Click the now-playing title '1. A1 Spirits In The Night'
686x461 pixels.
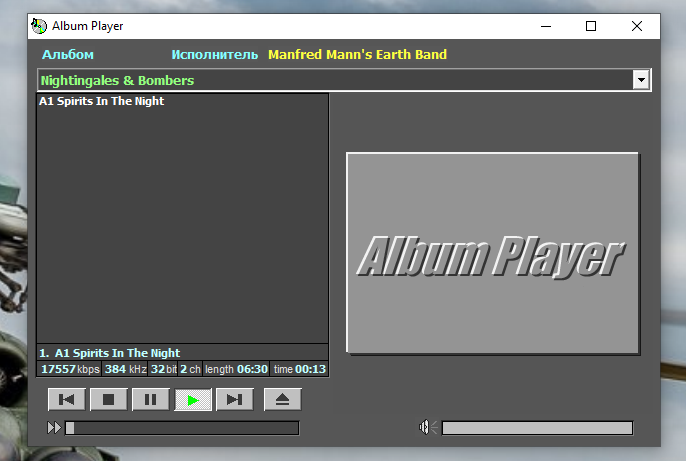tap(110, 353)
